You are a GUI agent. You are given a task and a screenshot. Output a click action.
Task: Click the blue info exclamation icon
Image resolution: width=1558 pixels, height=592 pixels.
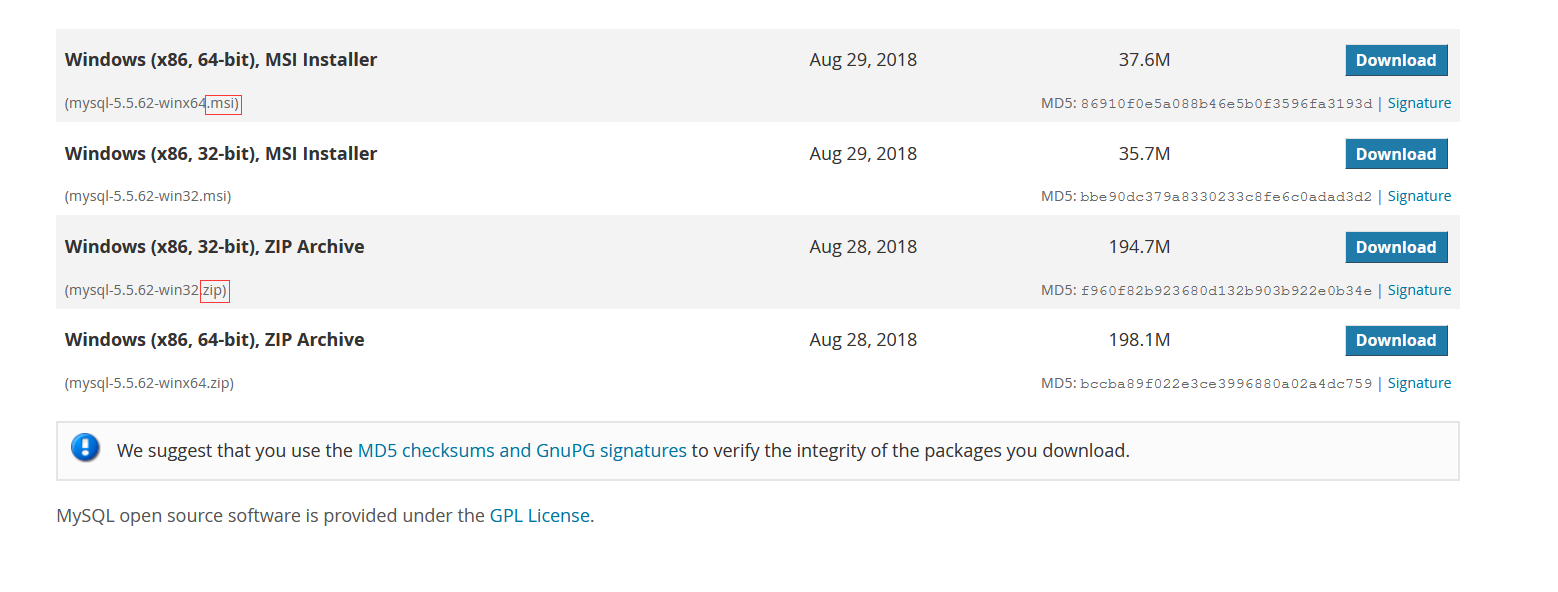click(86, 447)
